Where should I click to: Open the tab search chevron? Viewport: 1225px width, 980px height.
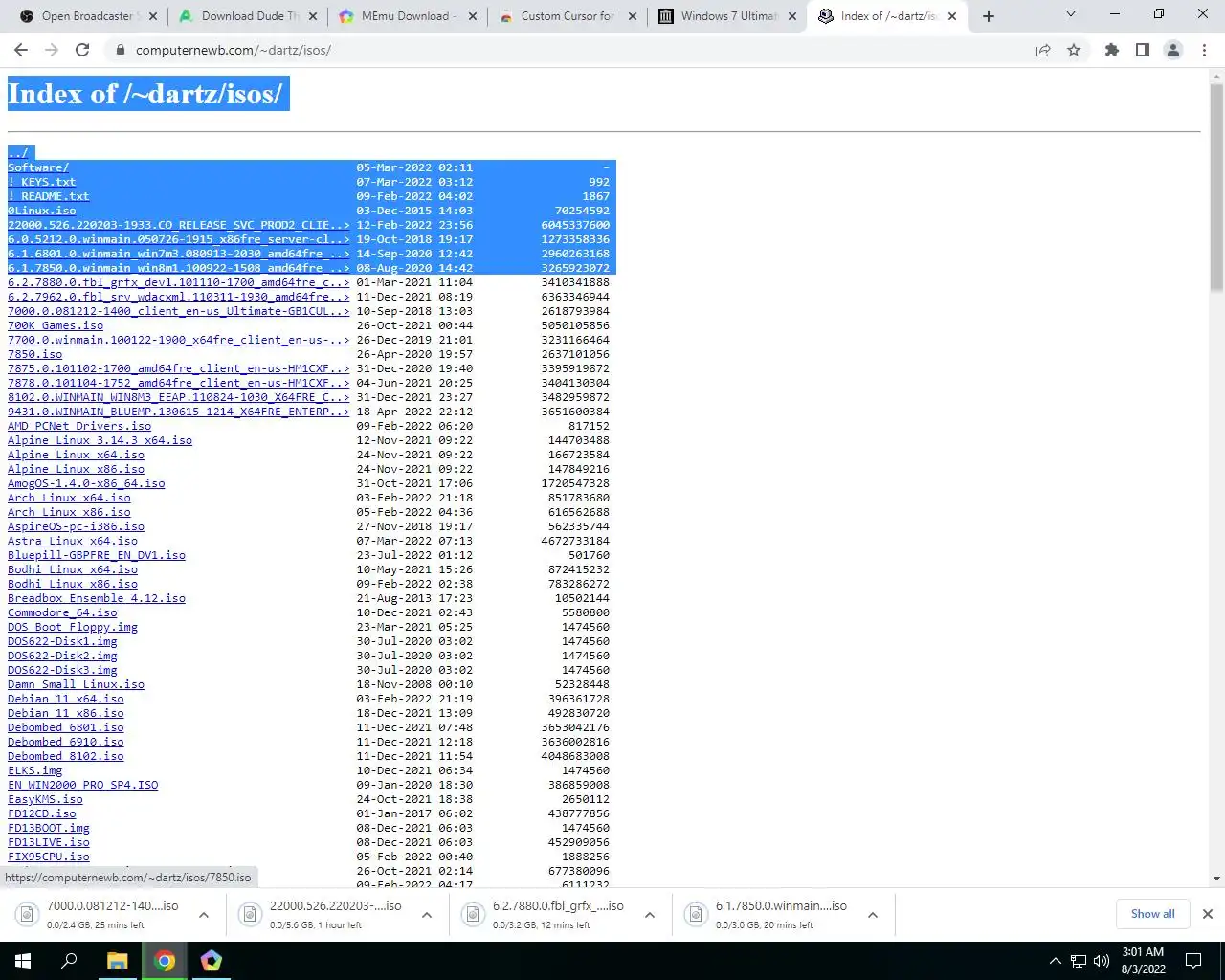[1070, 14]
